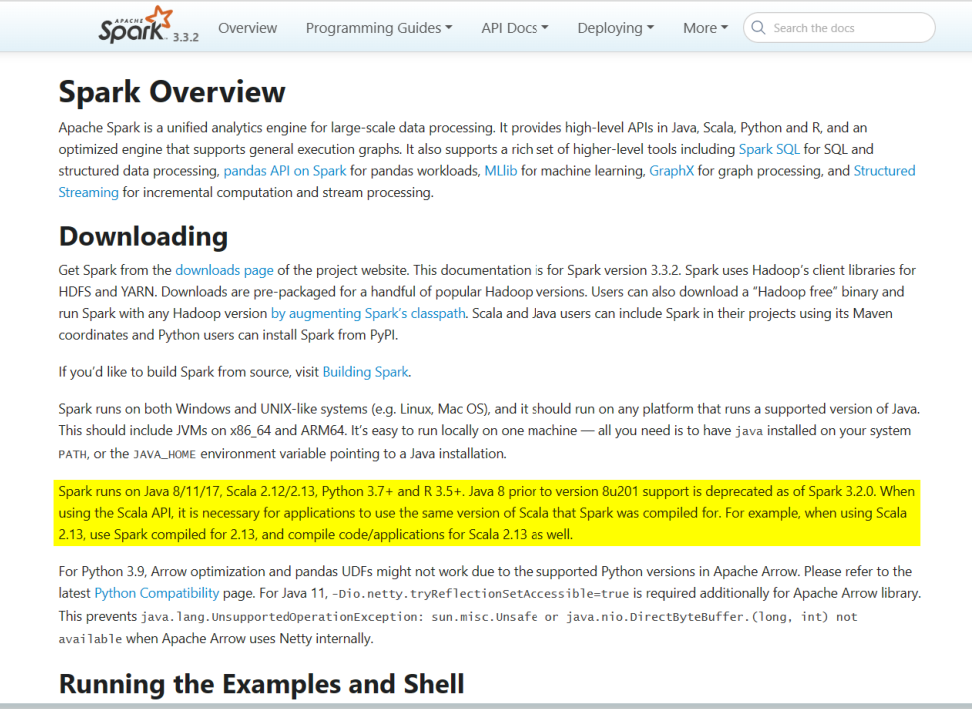Open by augmenting Spark's classpath link
Image resolution: width=972 pixels, height=709 pixels.
368,314
